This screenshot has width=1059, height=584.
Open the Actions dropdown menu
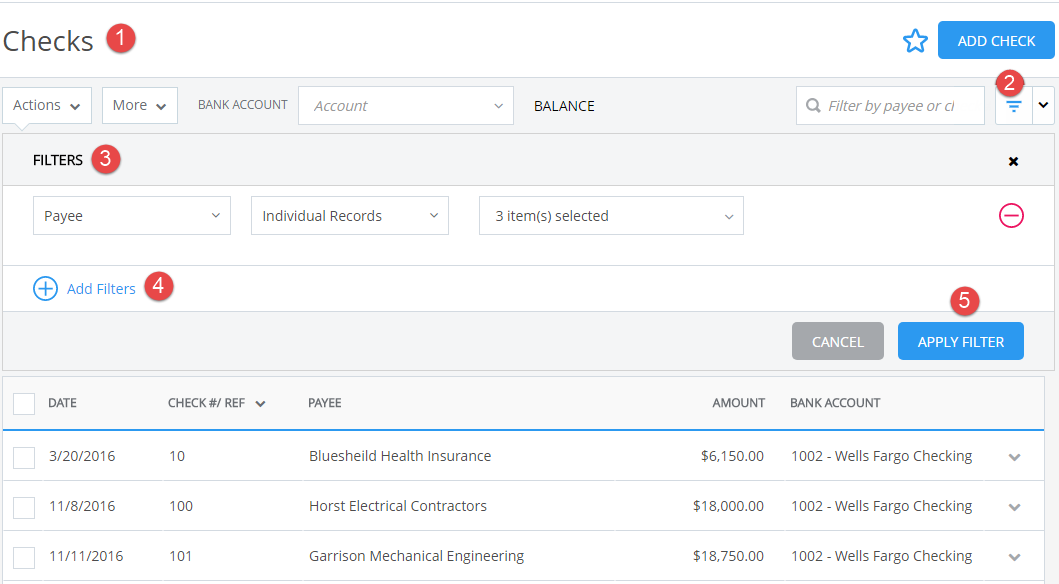(47, 105)
